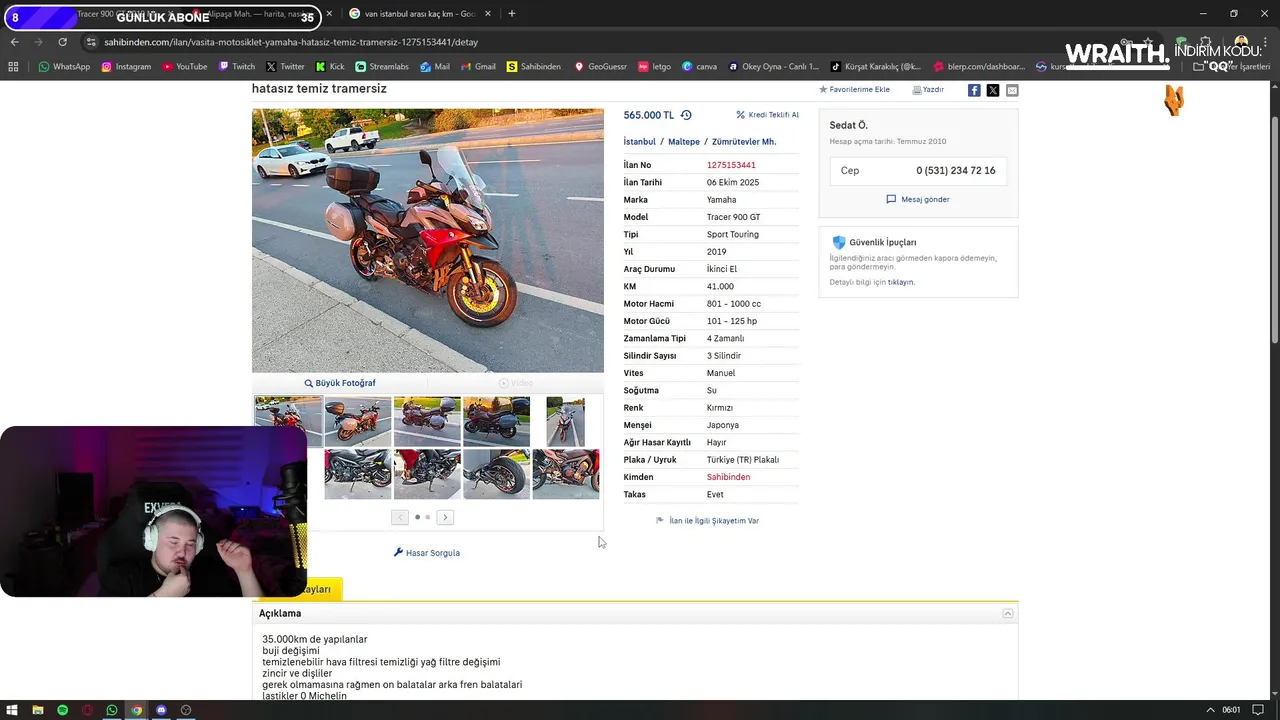This screenshot has width=1280, height=720.
Task: Click Kredi Teklifi Al link
Action: click(767, 115)
